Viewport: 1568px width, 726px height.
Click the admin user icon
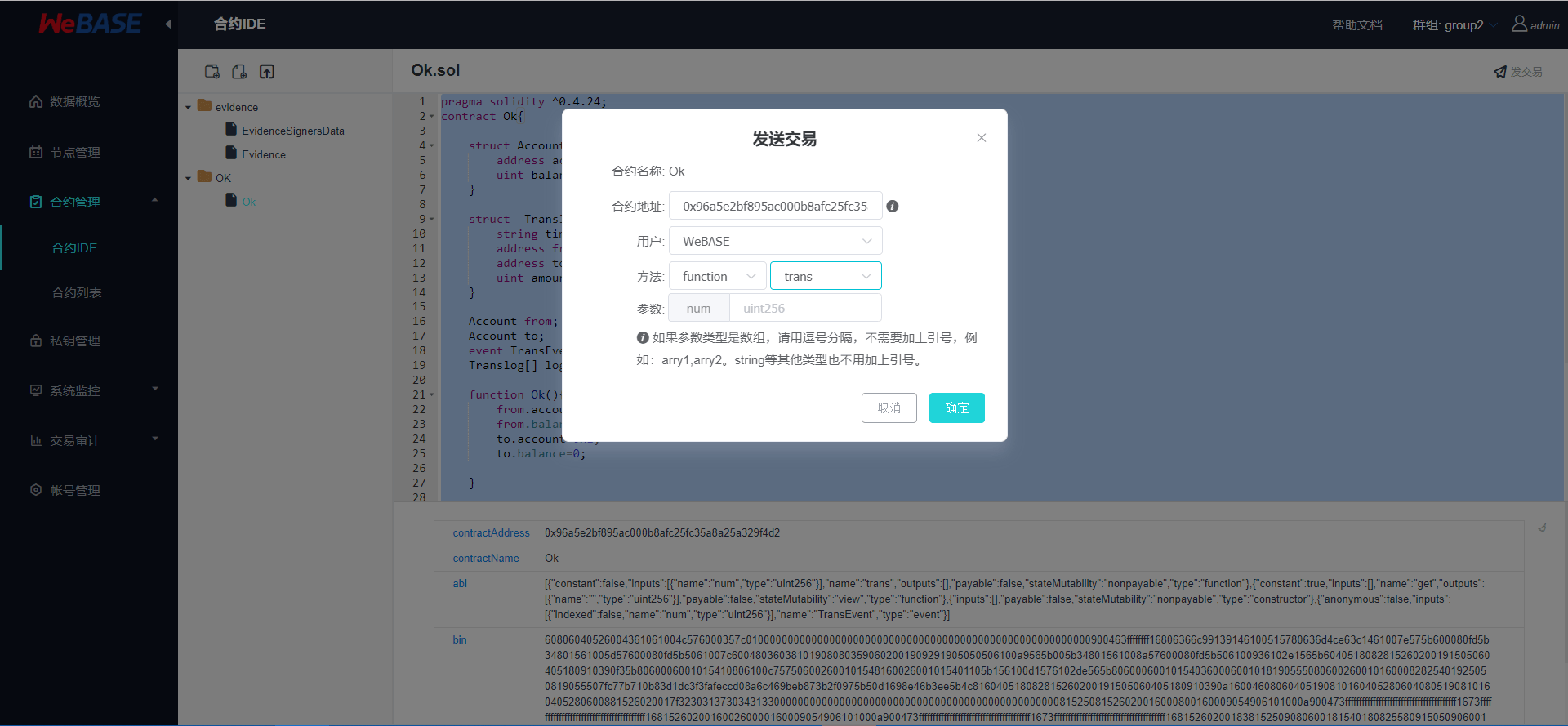[x=1519, y=24]
